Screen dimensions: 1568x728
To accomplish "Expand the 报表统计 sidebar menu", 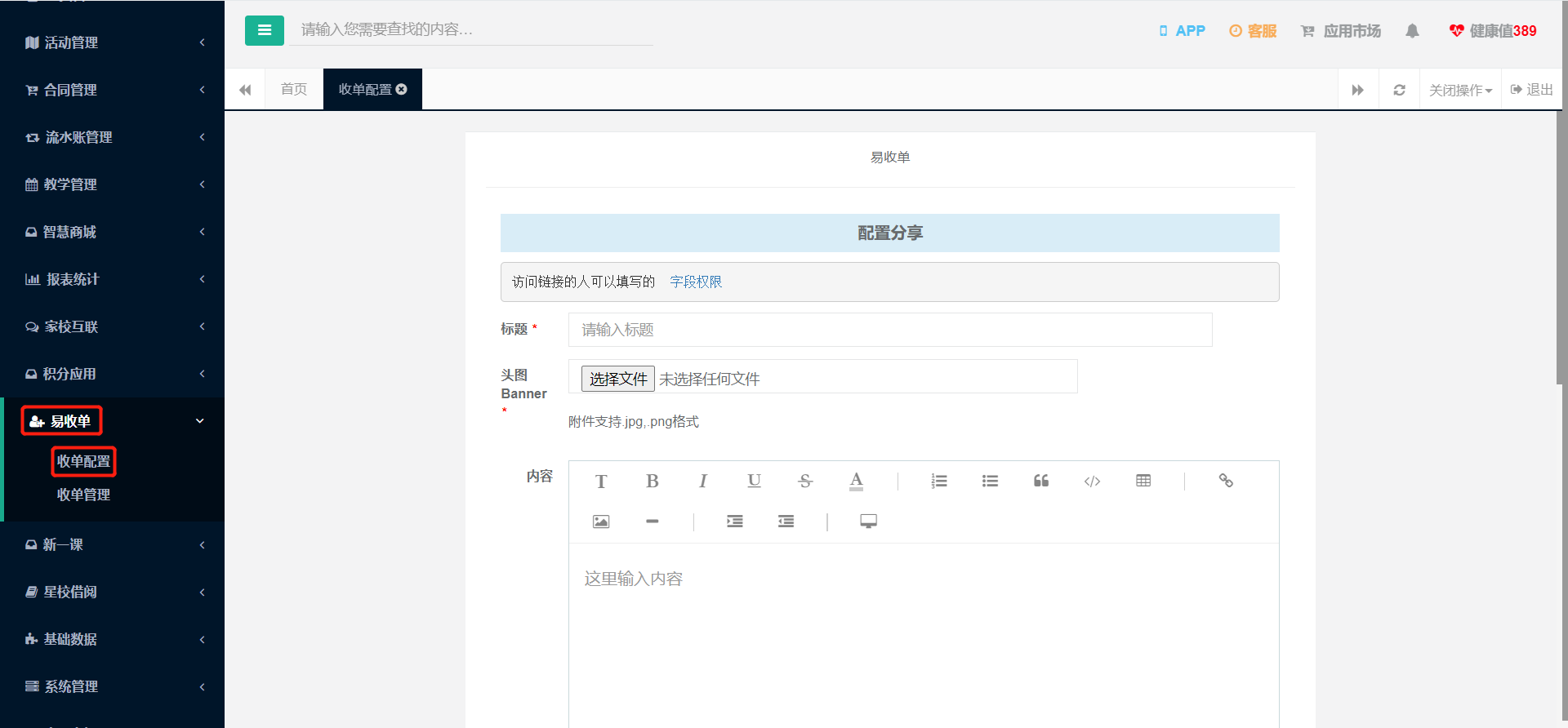I will pyautogui.click(x=113, y=279).
